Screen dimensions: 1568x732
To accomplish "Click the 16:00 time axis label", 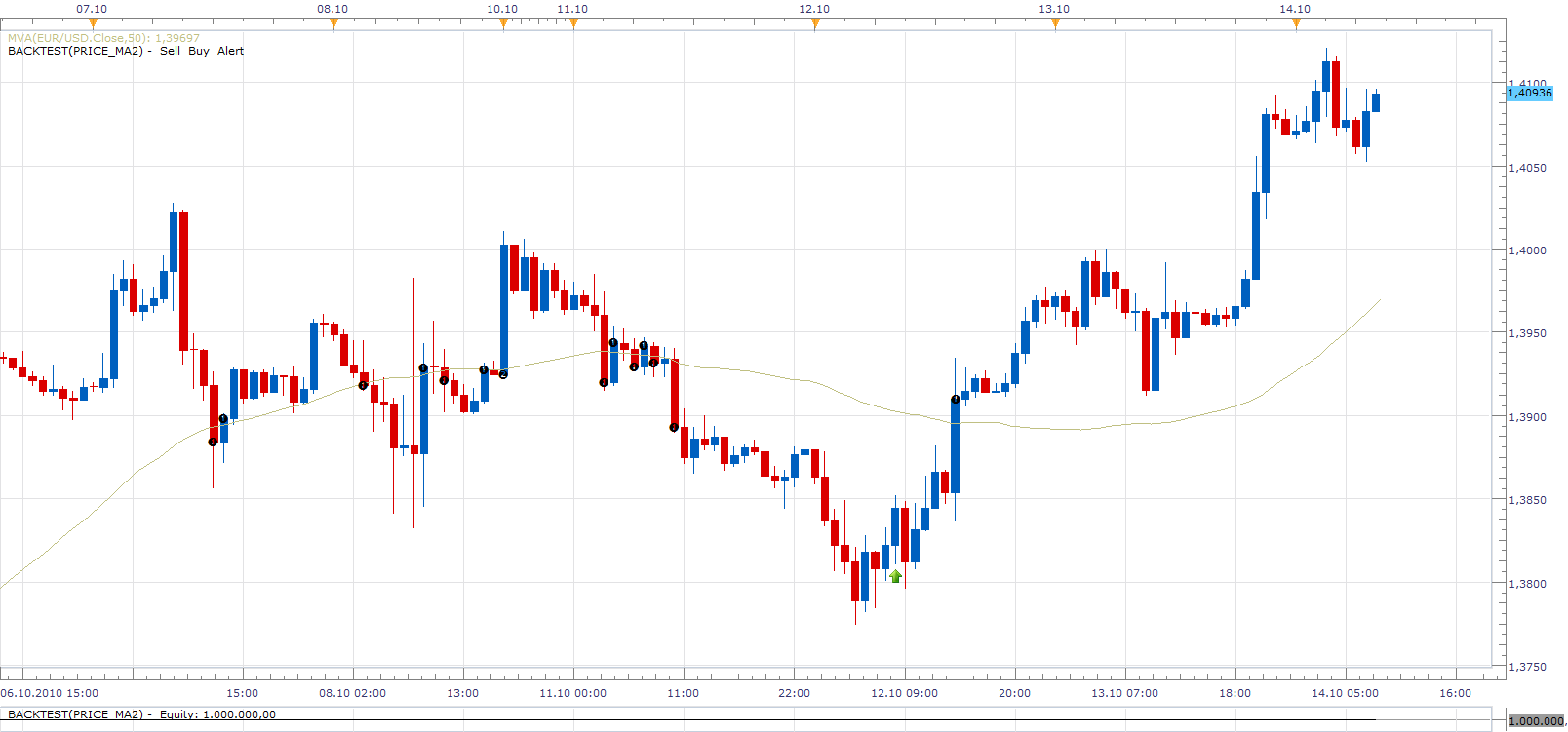I will click(x=1455, y=693).
